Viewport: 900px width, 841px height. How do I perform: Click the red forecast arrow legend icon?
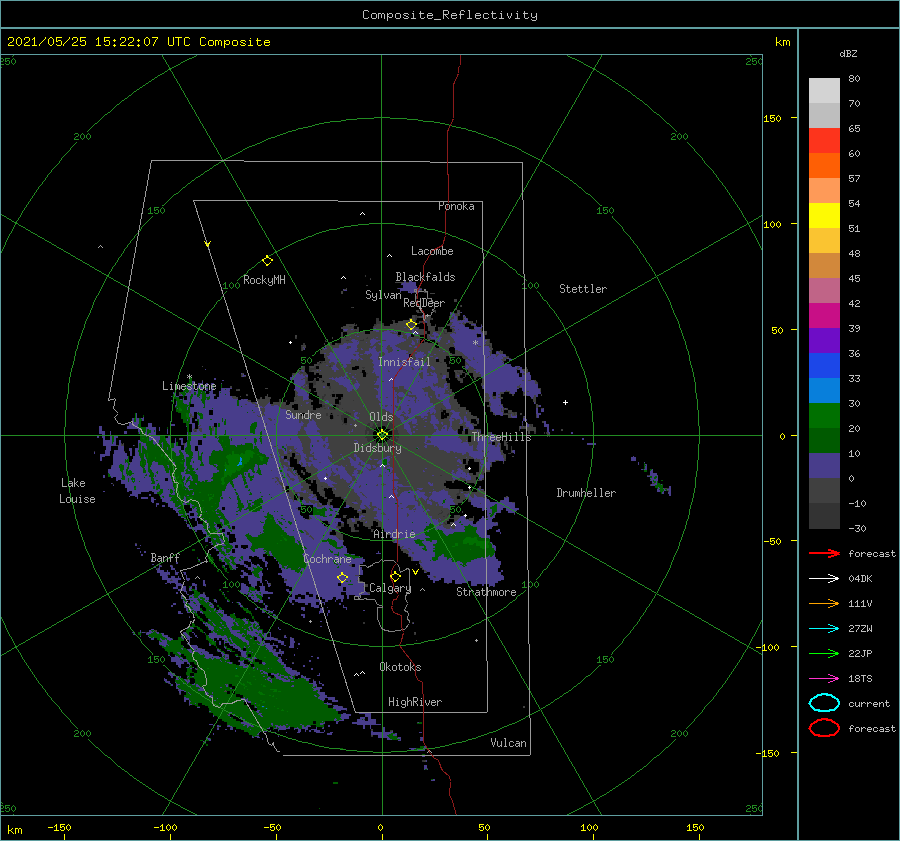[x=824, y=553]
